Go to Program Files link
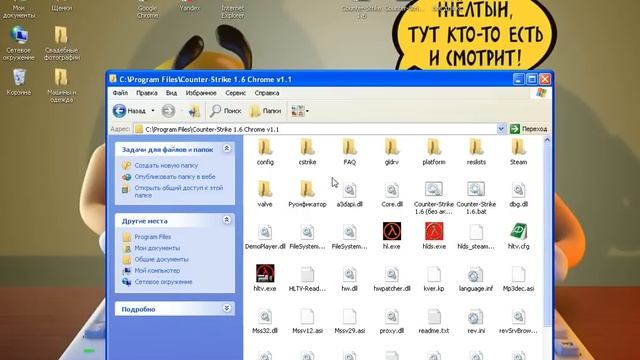Viewport: 640px width, 360px height. click(x=153, y=237)
